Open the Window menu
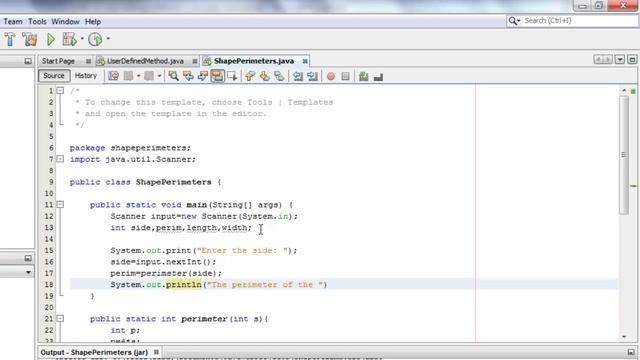 click(x=65, y=22)
